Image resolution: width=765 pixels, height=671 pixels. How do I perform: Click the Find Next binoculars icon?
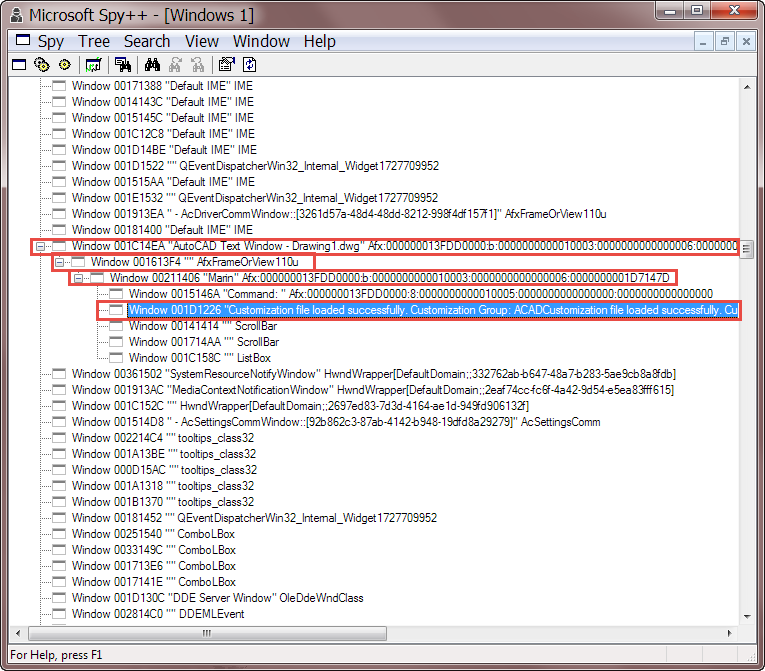coord(175,64)
